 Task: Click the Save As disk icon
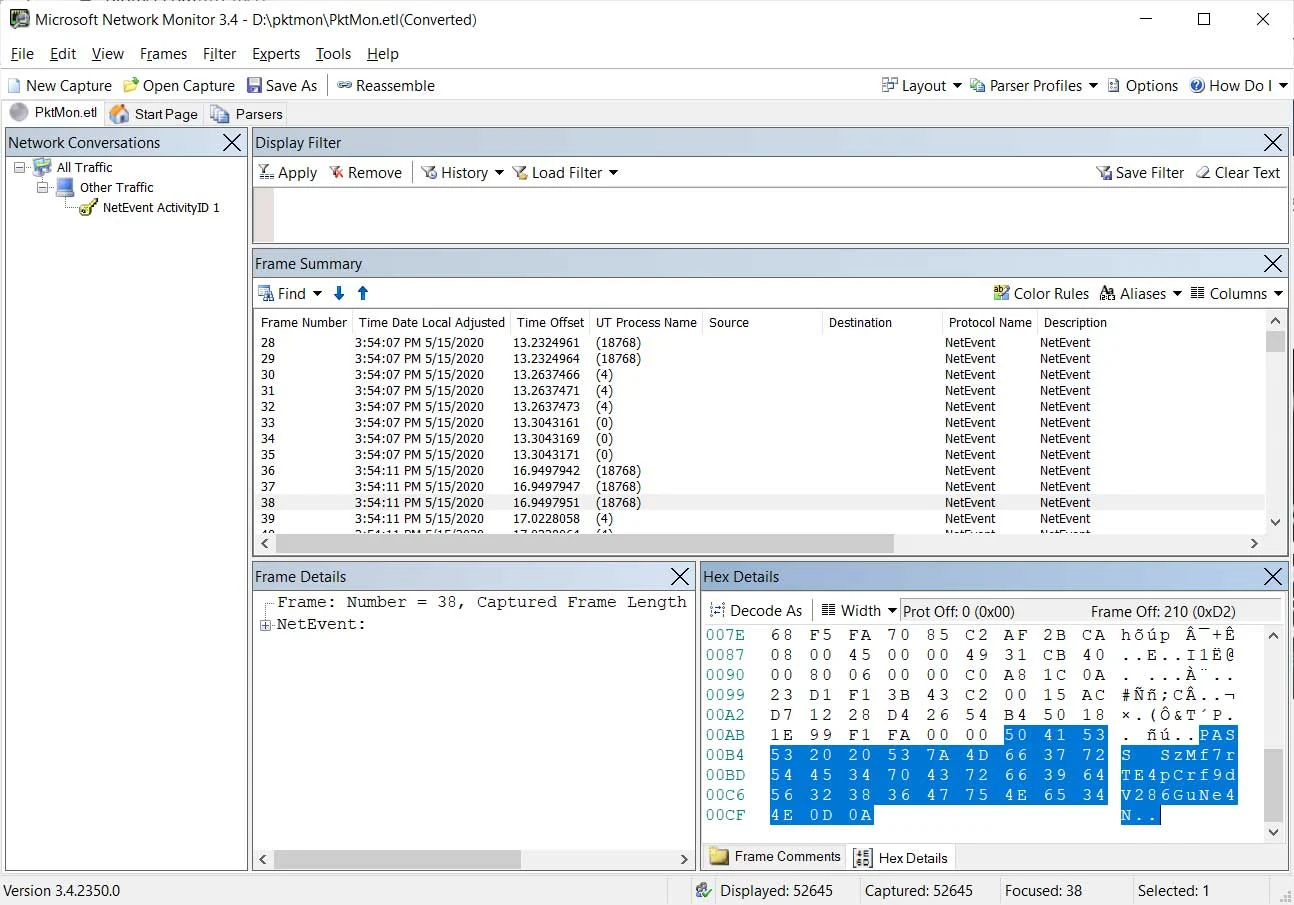click(254, 86)
